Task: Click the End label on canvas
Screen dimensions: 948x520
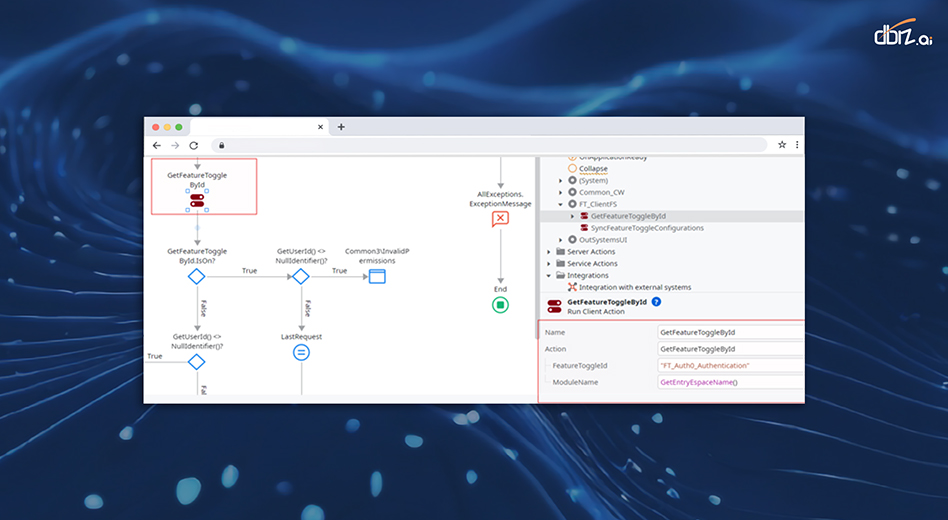Action: [x=500, y=289]
